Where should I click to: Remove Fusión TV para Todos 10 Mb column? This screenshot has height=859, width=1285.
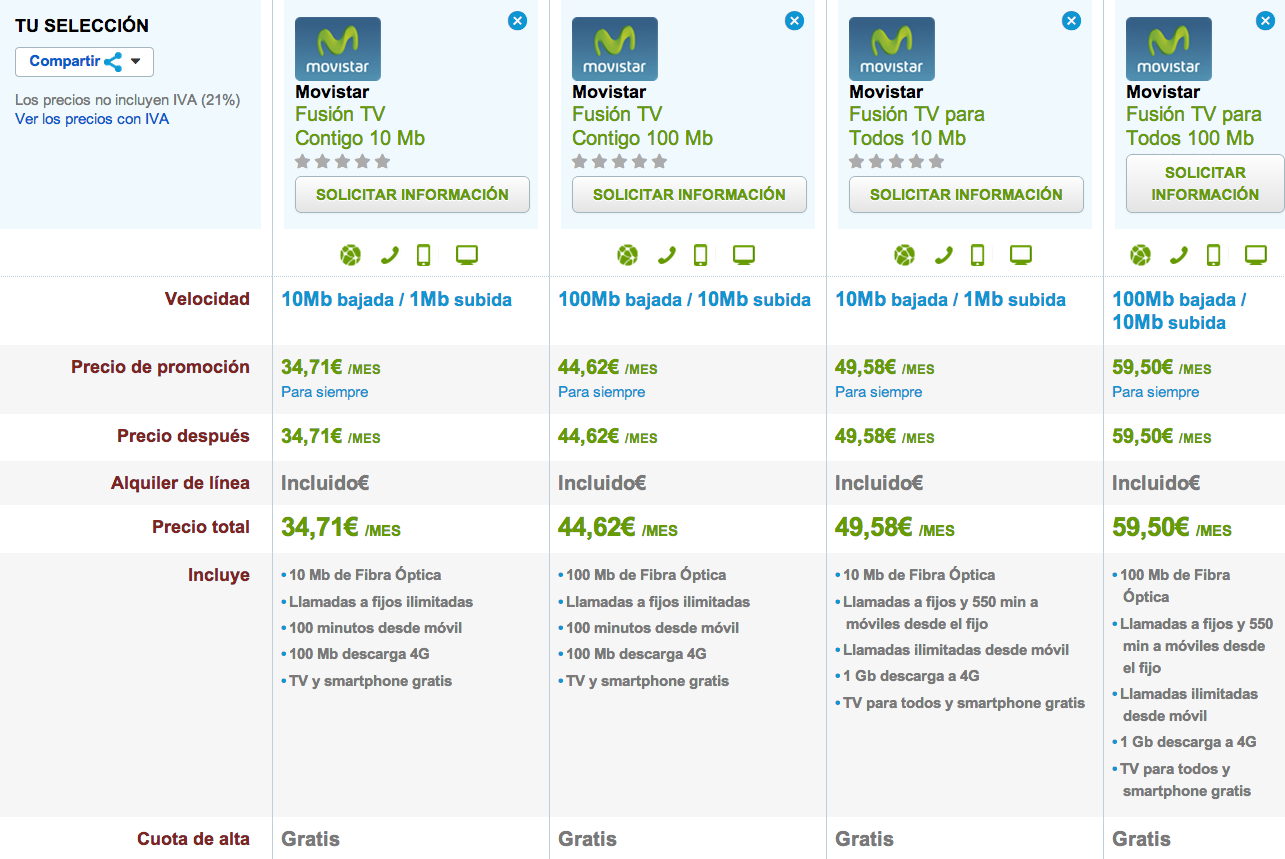tap(1071, 20)
